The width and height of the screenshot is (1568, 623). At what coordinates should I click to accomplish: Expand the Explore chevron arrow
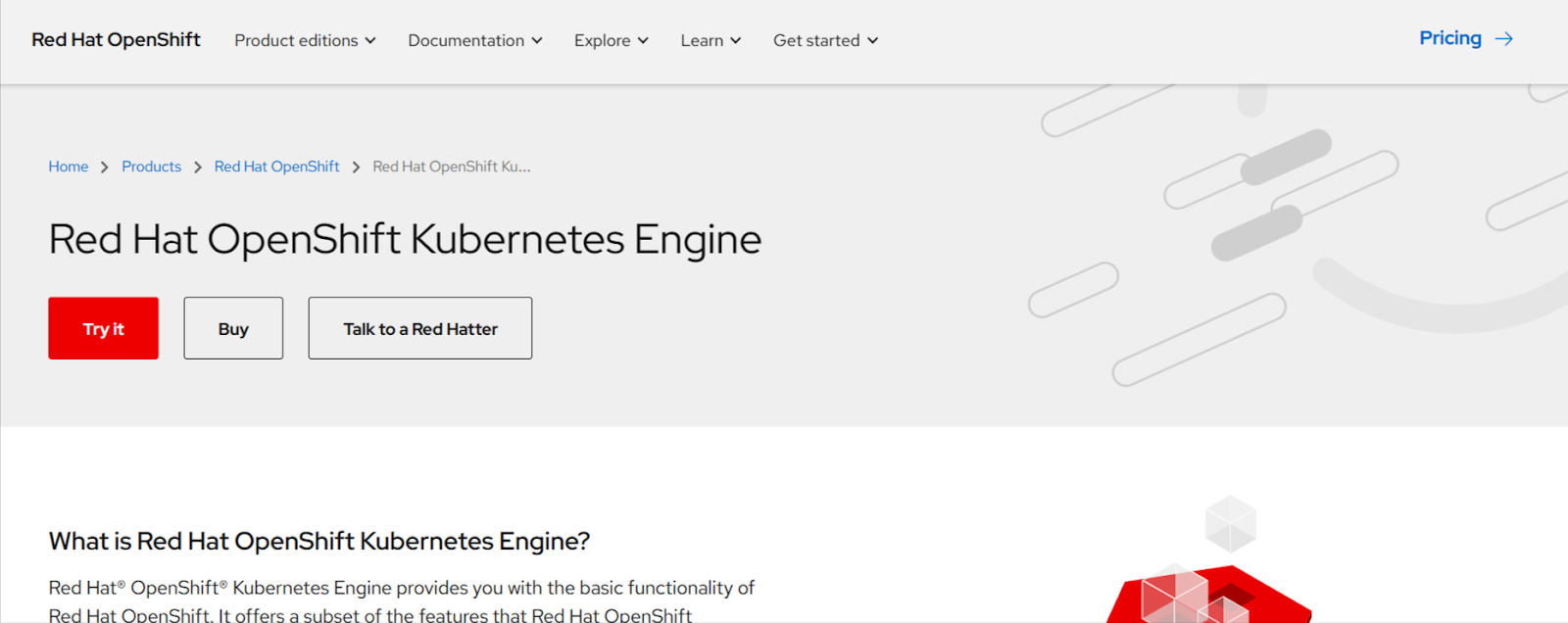click(643, 41)
